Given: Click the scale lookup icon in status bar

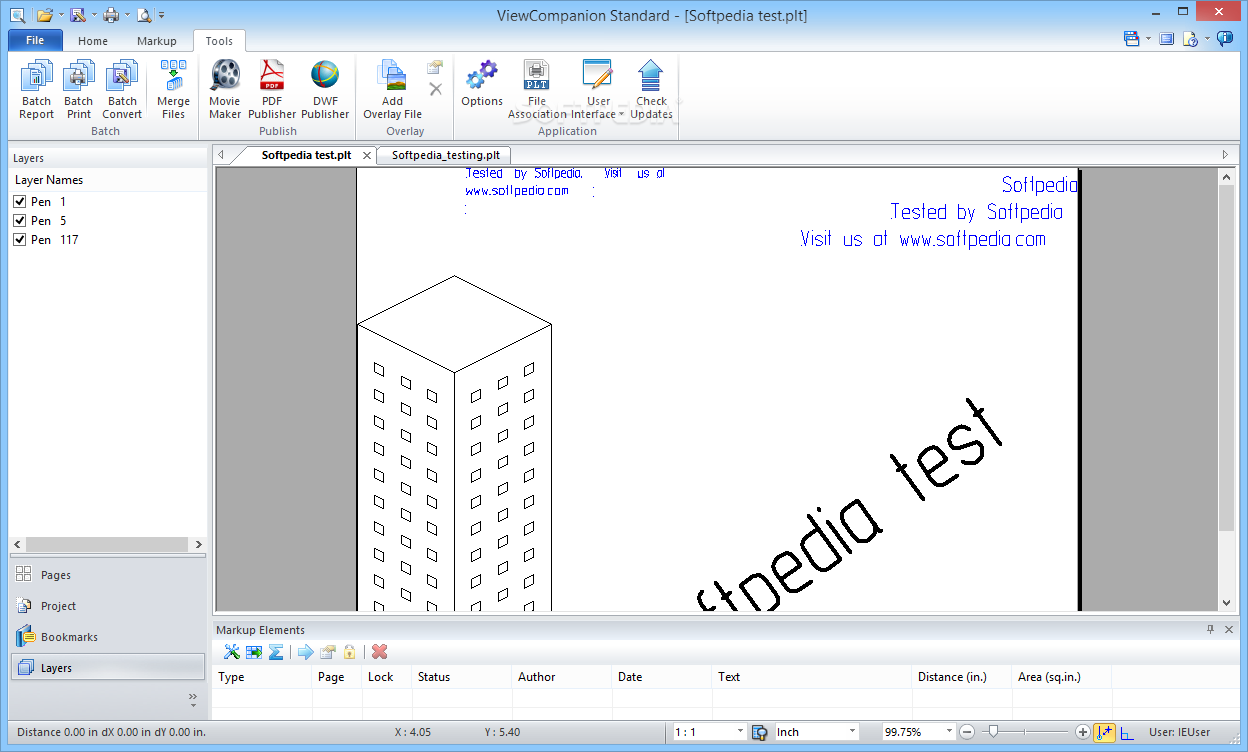Looking at the screenshot, I should point(759,732).
